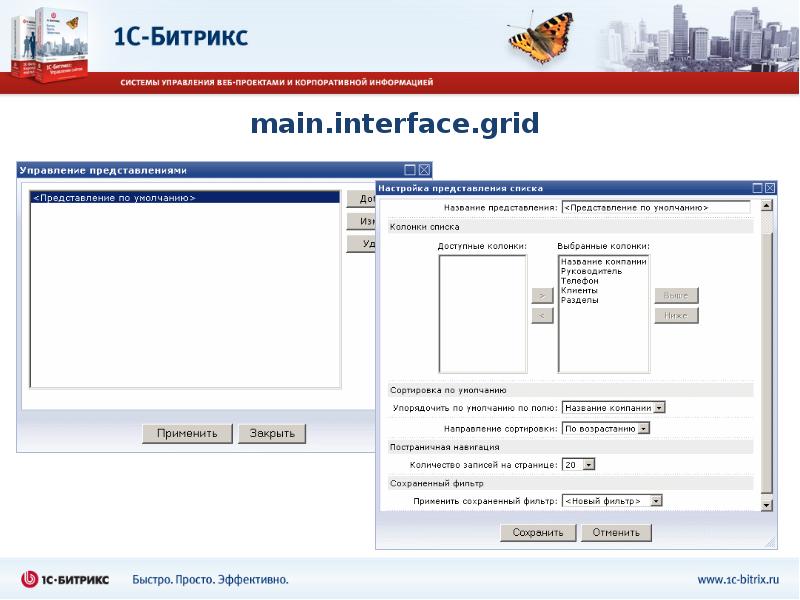
Task: Click partially hidden Добавить button in views window
Action: coord(361,198)
